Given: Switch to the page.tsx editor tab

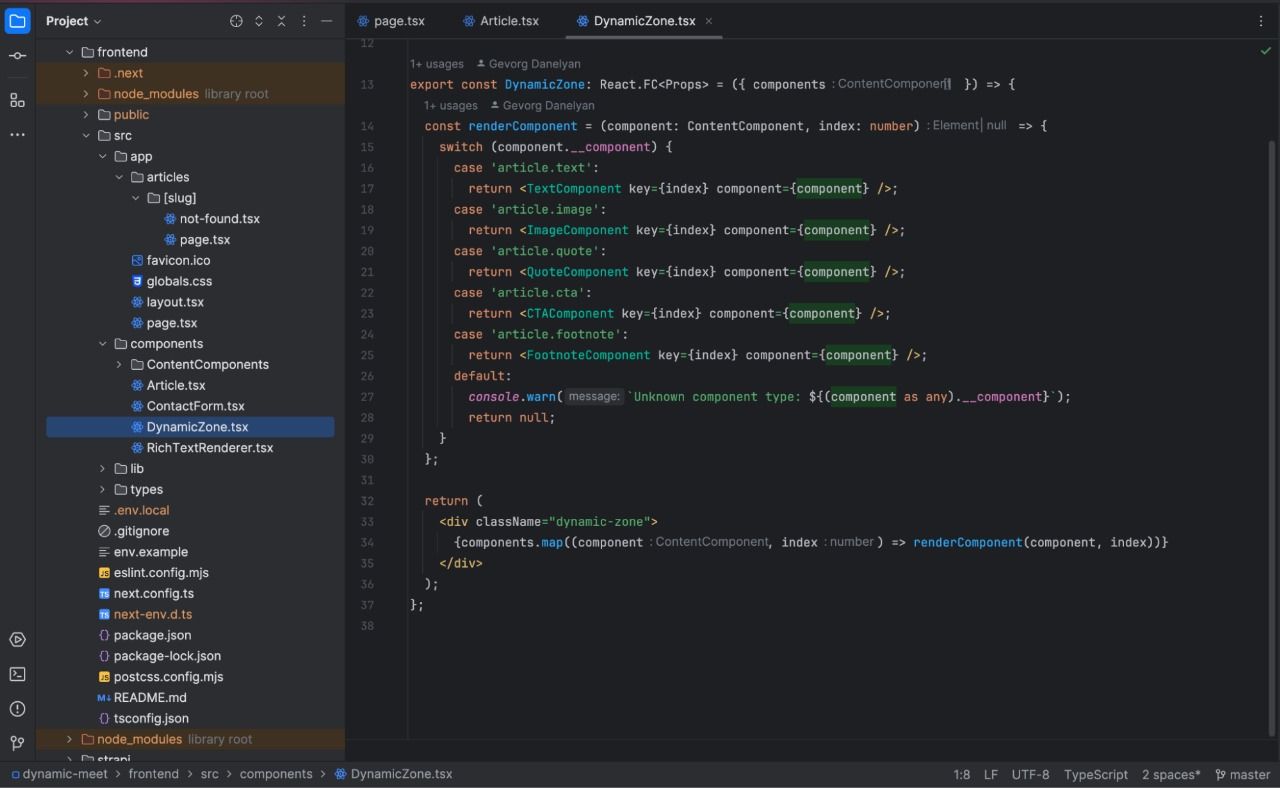Looking at the screenshot, I should pos(390,21).
